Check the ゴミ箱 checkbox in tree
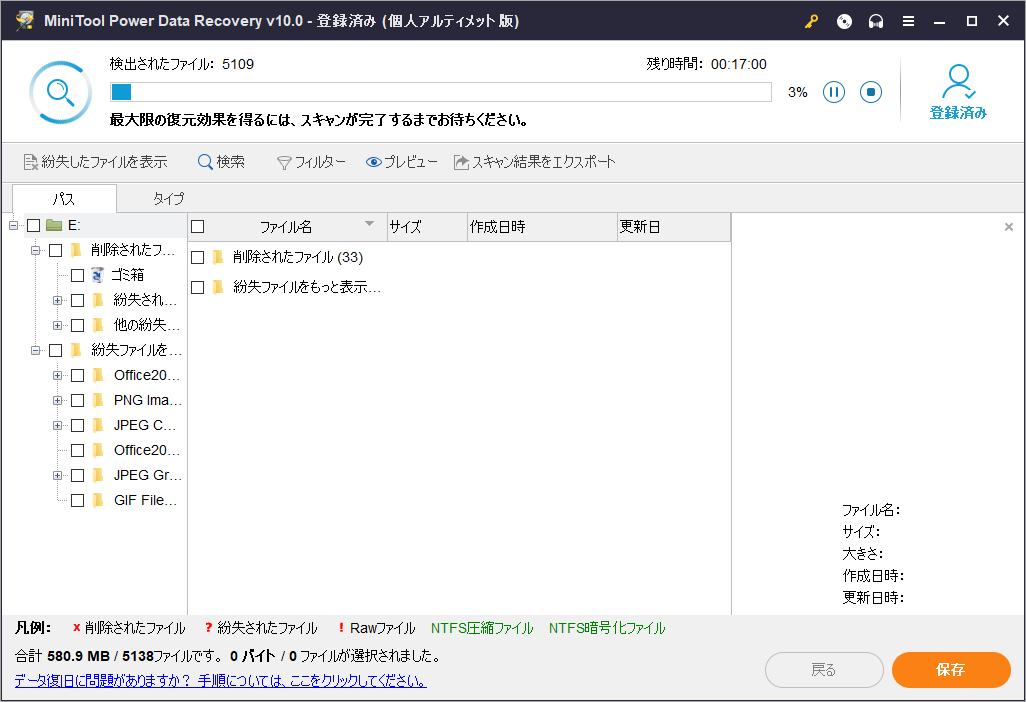 tap(77, 275)
